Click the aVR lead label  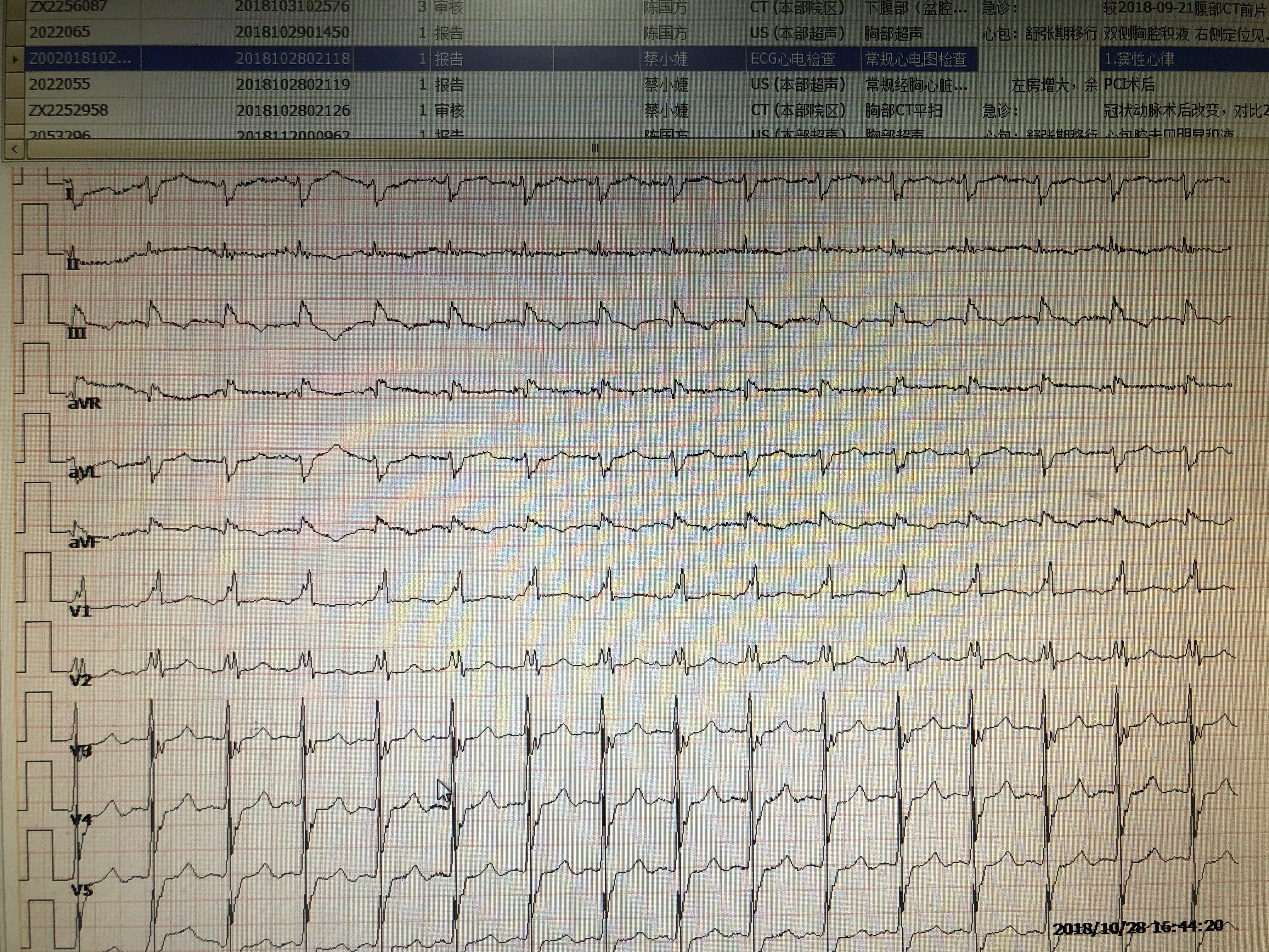pos(86,402)
